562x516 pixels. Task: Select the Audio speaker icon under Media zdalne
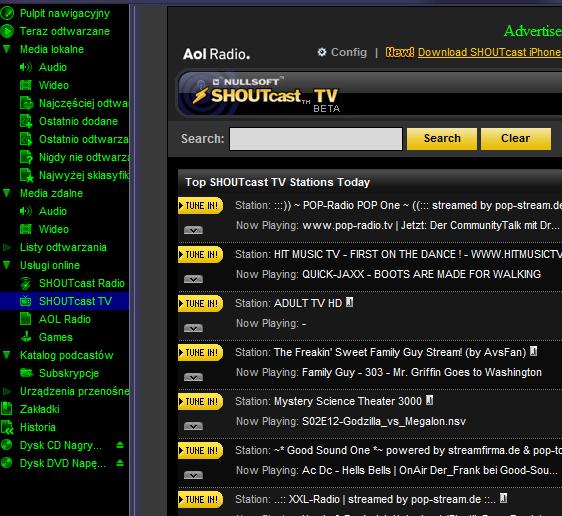tap(26, 211)
